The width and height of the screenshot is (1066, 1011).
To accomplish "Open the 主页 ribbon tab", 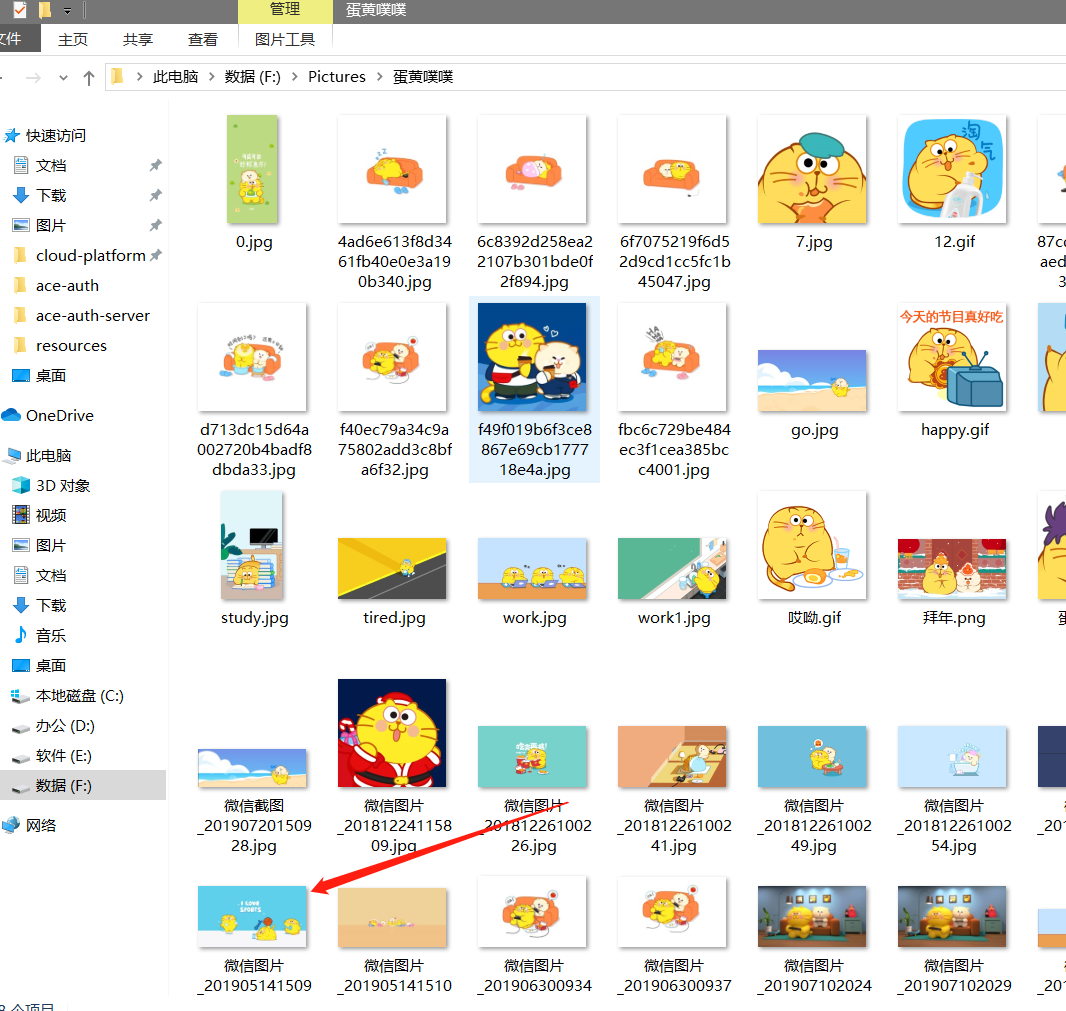I will [x=73, y=39].
